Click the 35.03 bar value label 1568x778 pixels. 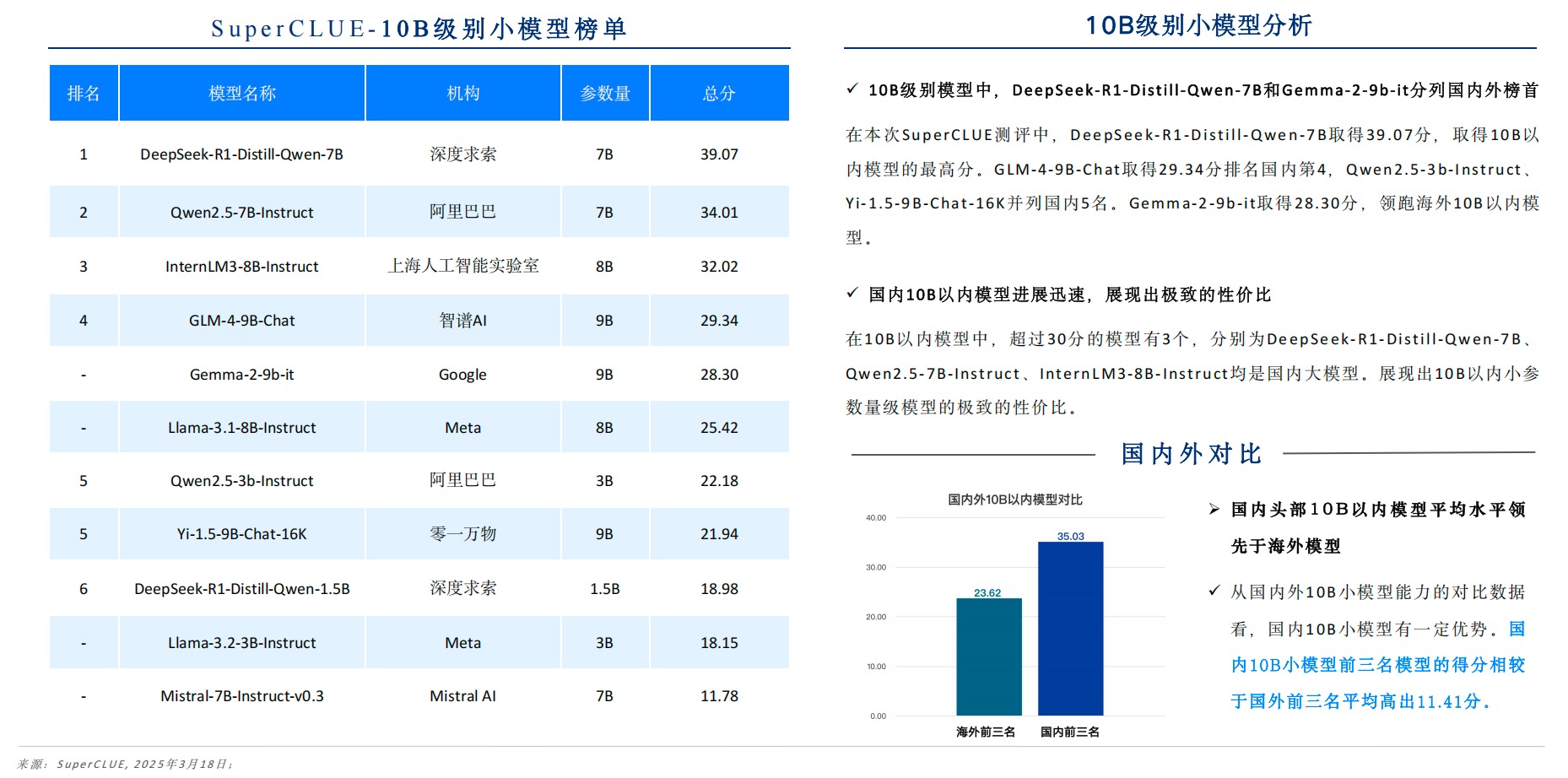coord(1071,536)
